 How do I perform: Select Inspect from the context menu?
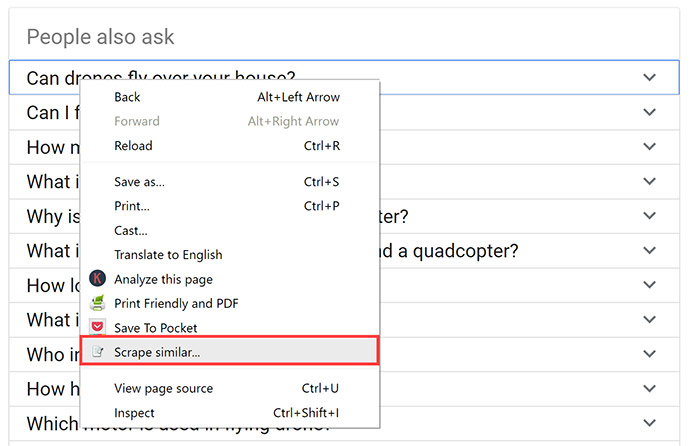coord(134,413)
